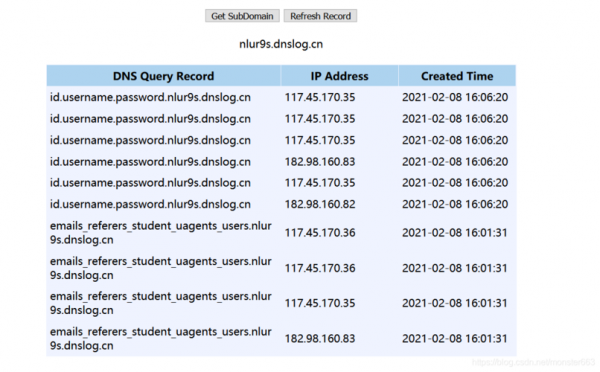Image resolution: width=600 pixels, height=372 pixels.
Task: Click the Created Time column header
Action: [x=457, y=76]
